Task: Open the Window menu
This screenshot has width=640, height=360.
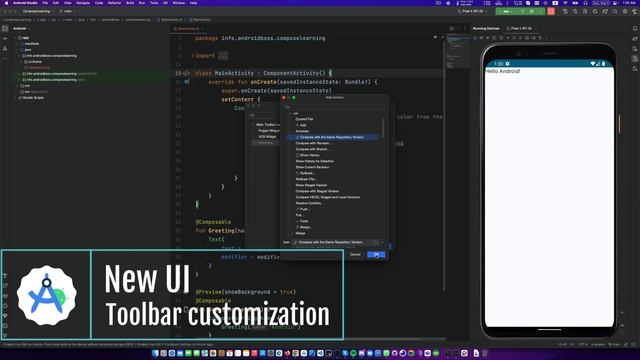Action: coord(178,3)
